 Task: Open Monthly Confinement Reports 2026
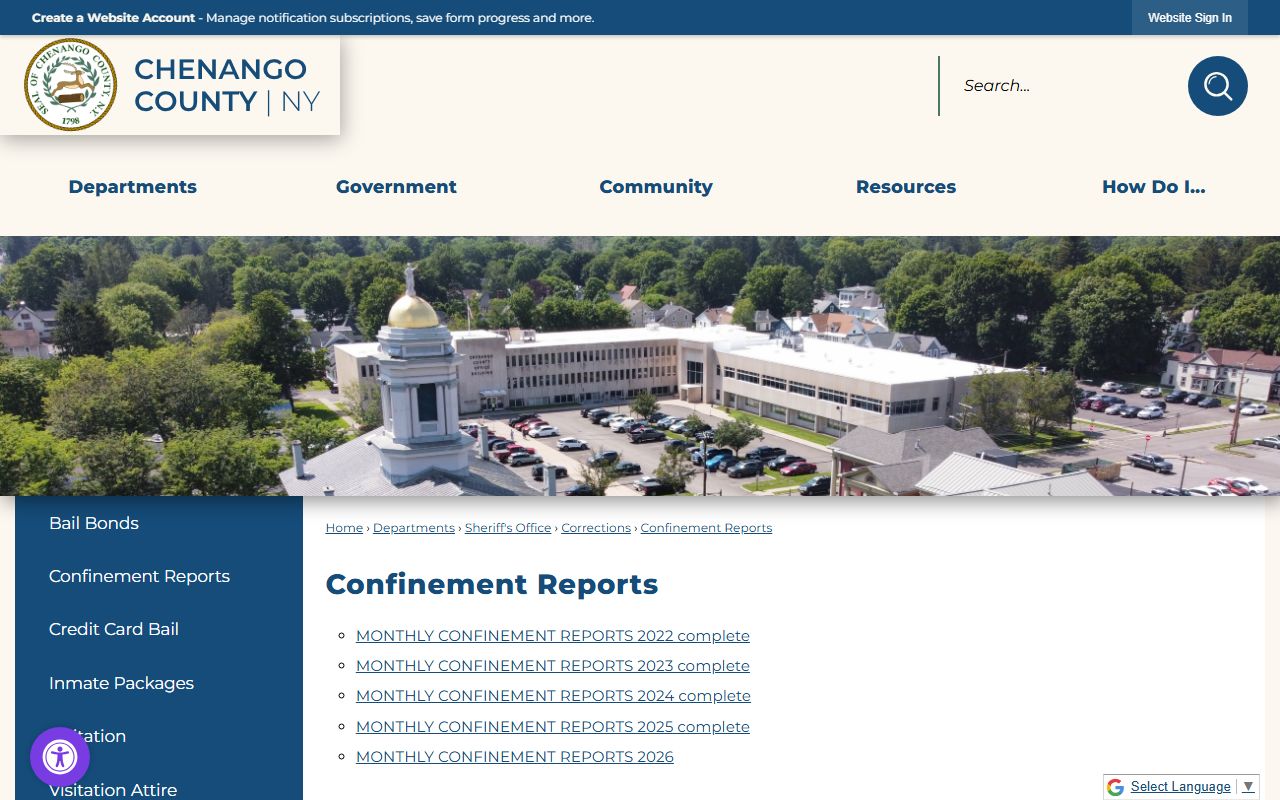click(515, 757)
